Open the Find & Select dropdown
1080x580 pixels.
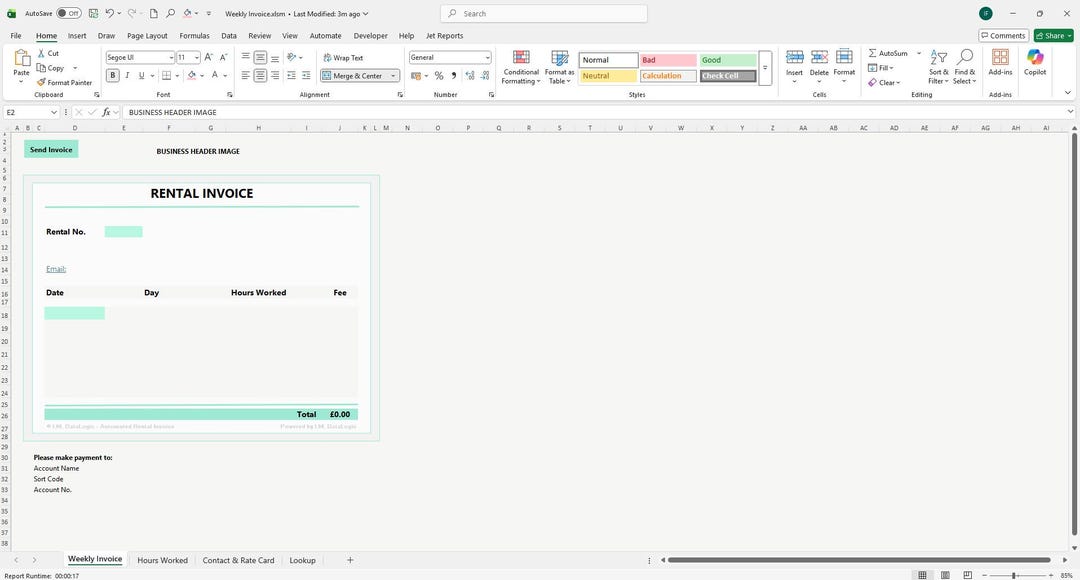pos(965,67)
